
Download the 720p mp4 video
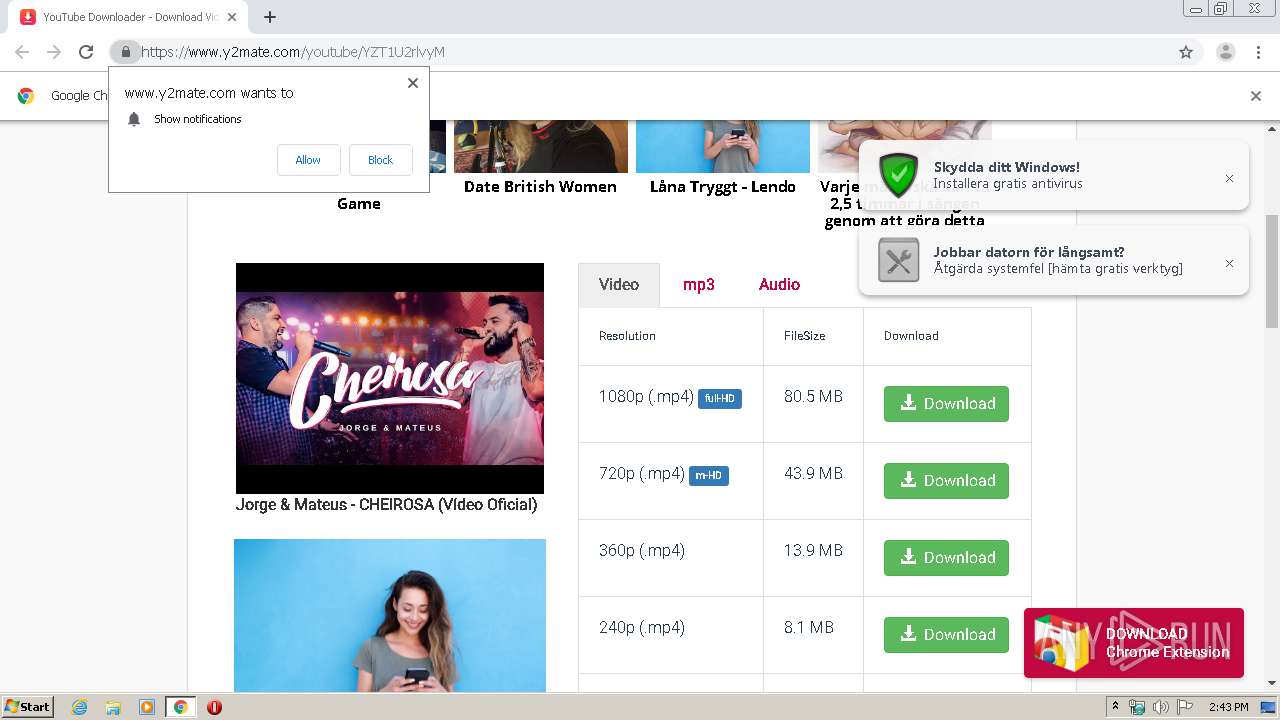pos(946,481)
